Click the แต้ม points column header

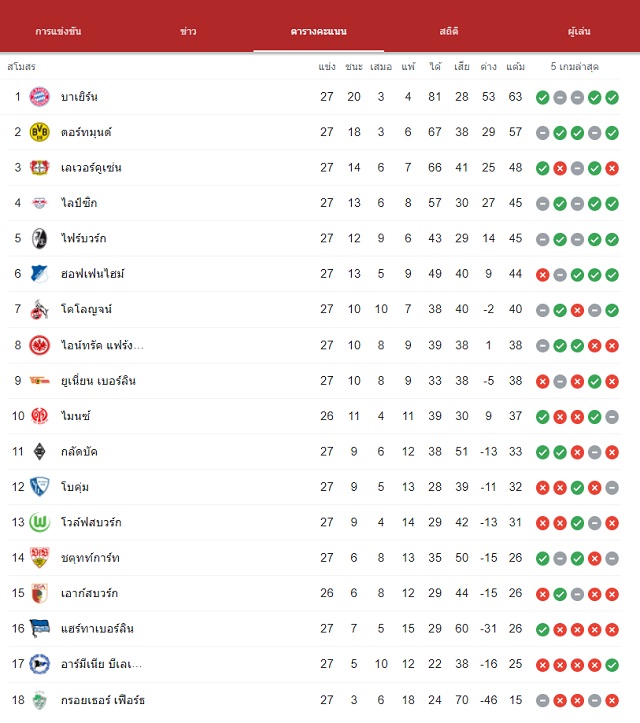pyautogui.click(x=516, y=67)
